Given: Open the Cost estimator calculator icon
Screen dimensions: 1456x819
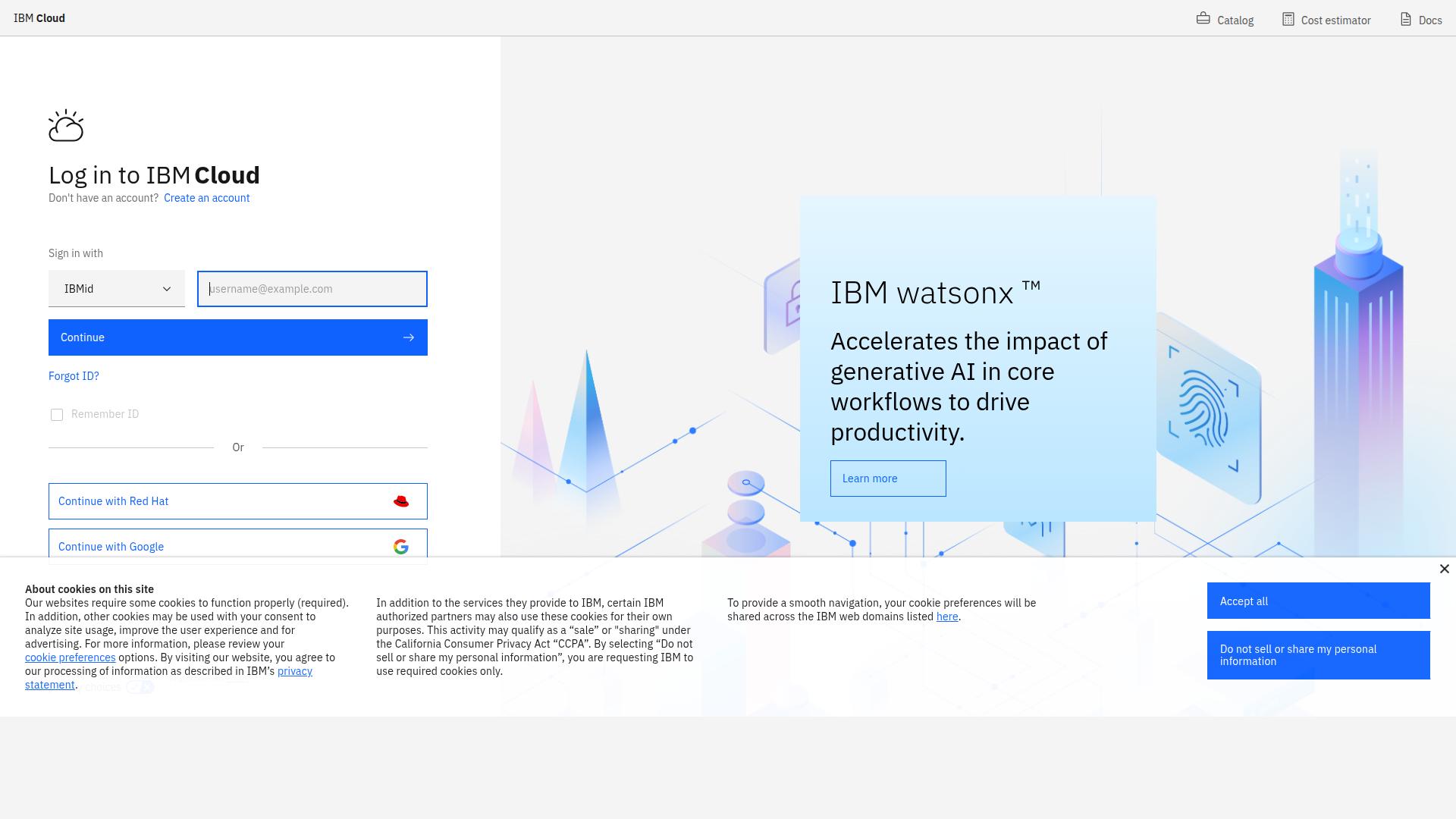Looking at the screenshot, I should pos(1288,19).
